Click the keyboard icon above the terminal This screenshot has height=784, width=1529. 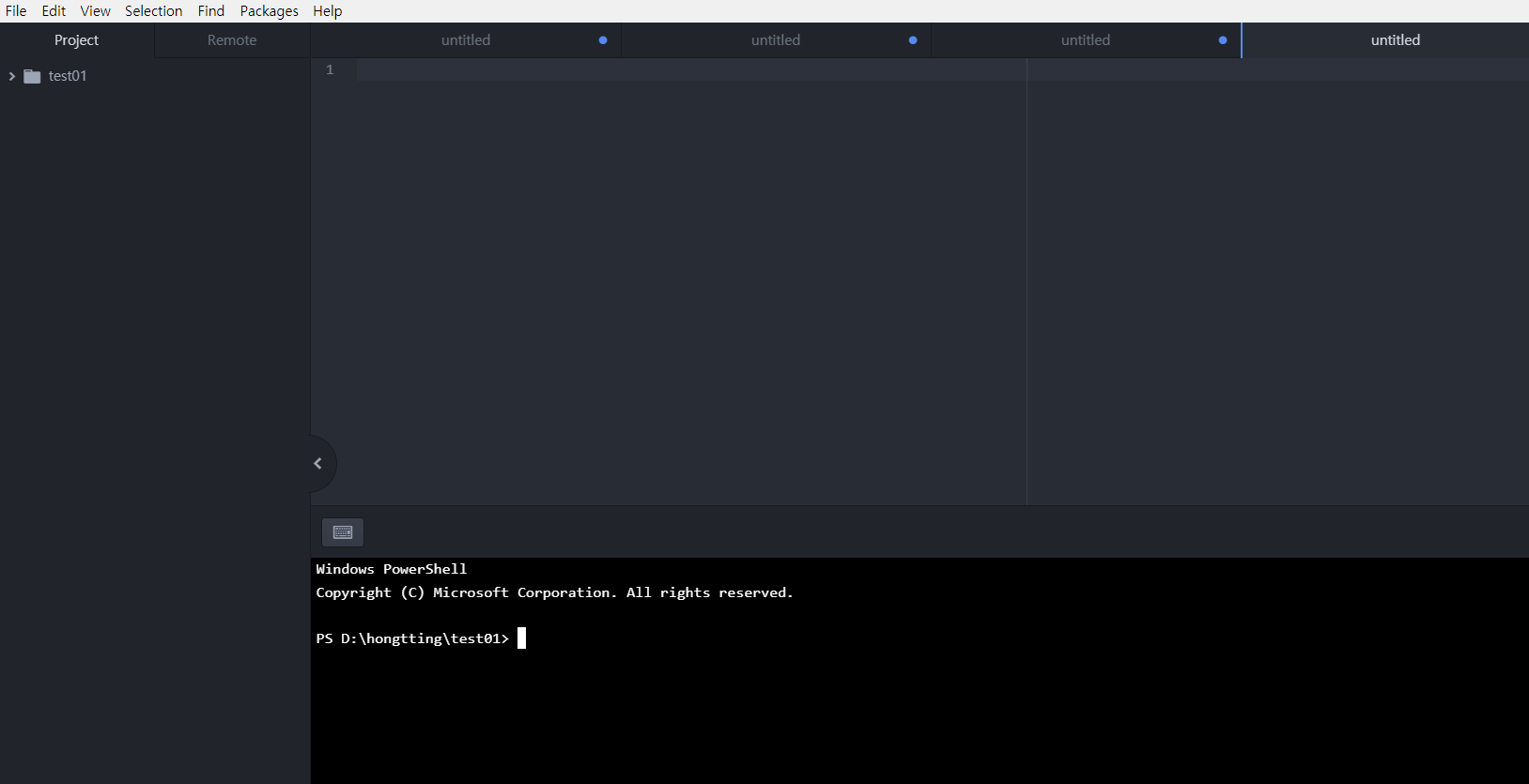pyautogui.click(x=343, y=532)
